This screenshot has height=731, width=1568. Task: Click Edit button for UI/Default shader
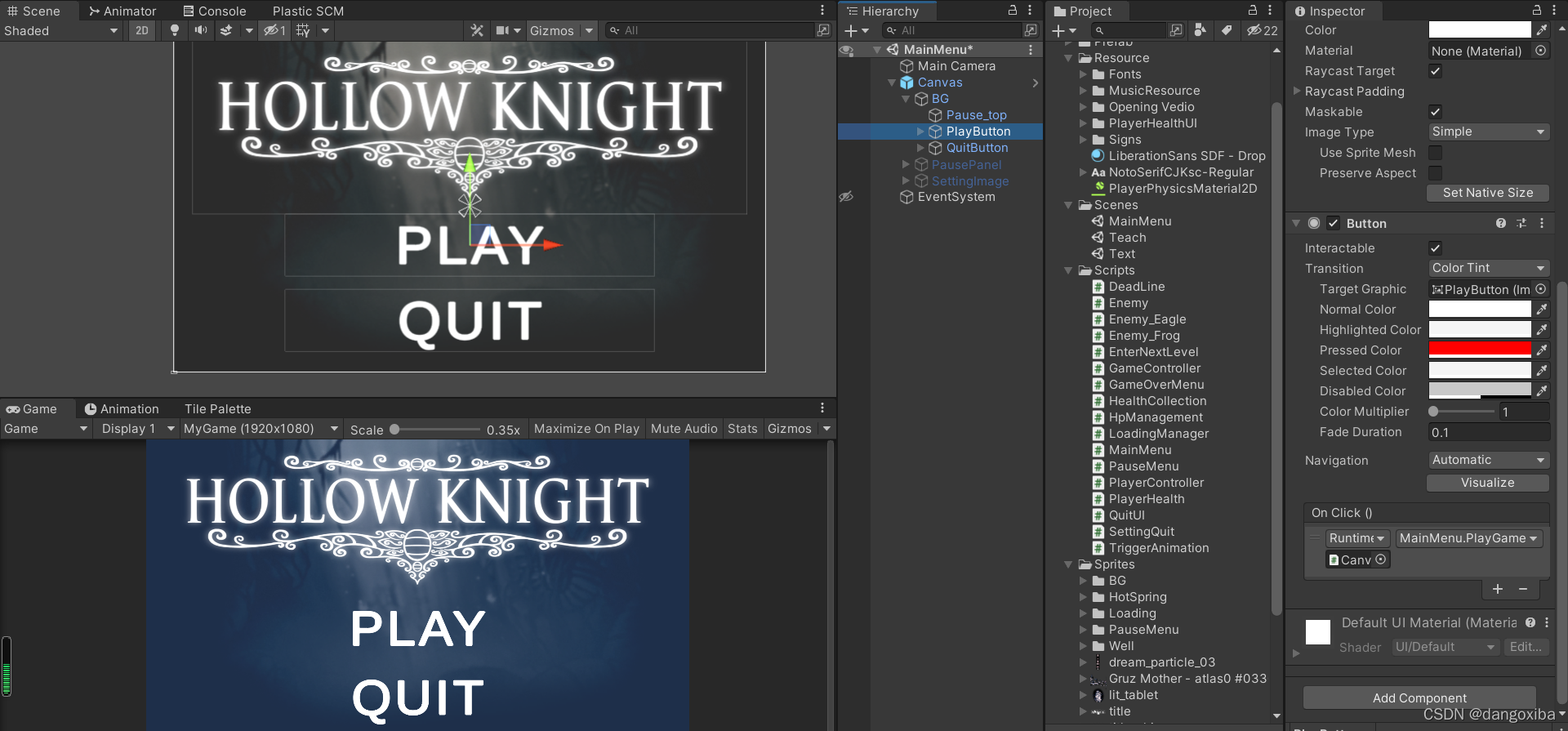coord(1525,647)
